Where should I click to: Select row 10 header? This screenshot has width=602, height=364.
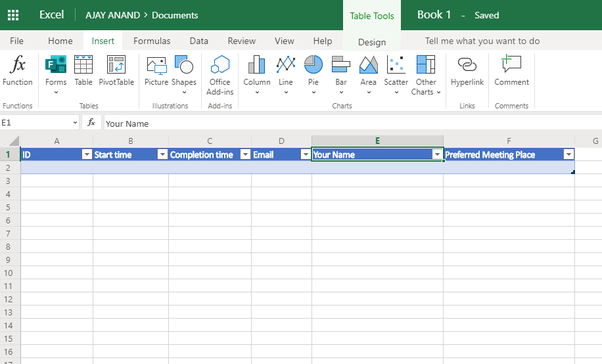pyautogui.click(x=8, y=273)
